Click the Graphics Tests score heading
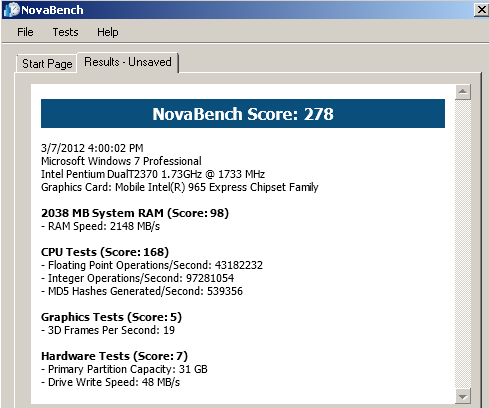This screenshot has width=489, height=408. click(111, 317)
